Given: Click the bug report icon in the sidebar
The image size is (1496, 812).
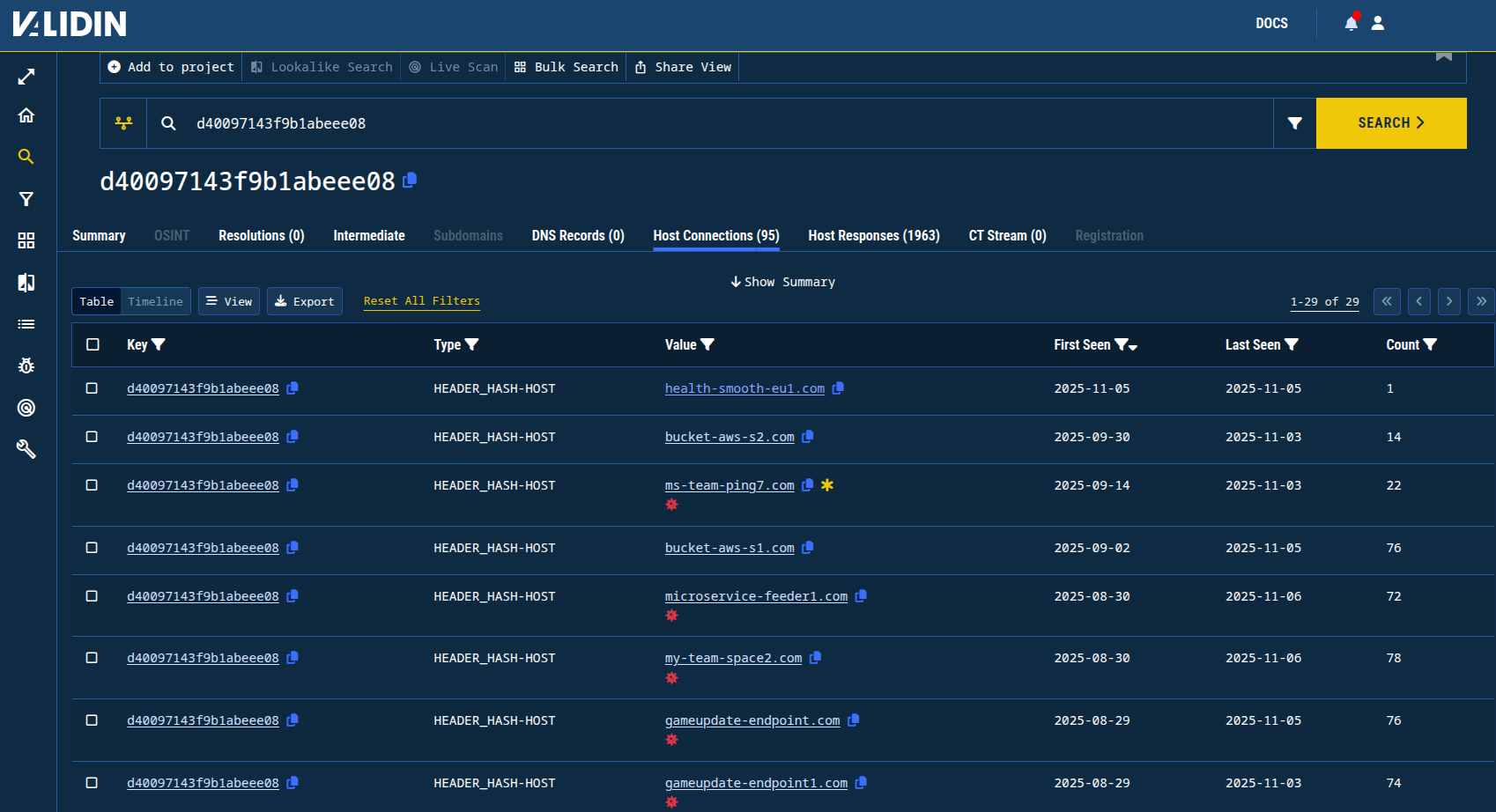Looking at the screenshot, I should coord(26,365).
